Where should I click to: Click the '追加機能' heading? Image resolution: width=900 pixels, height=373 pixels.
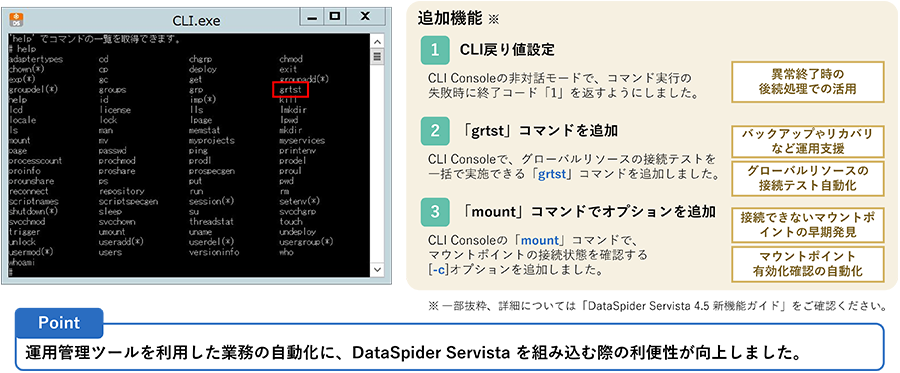(451, 18)
